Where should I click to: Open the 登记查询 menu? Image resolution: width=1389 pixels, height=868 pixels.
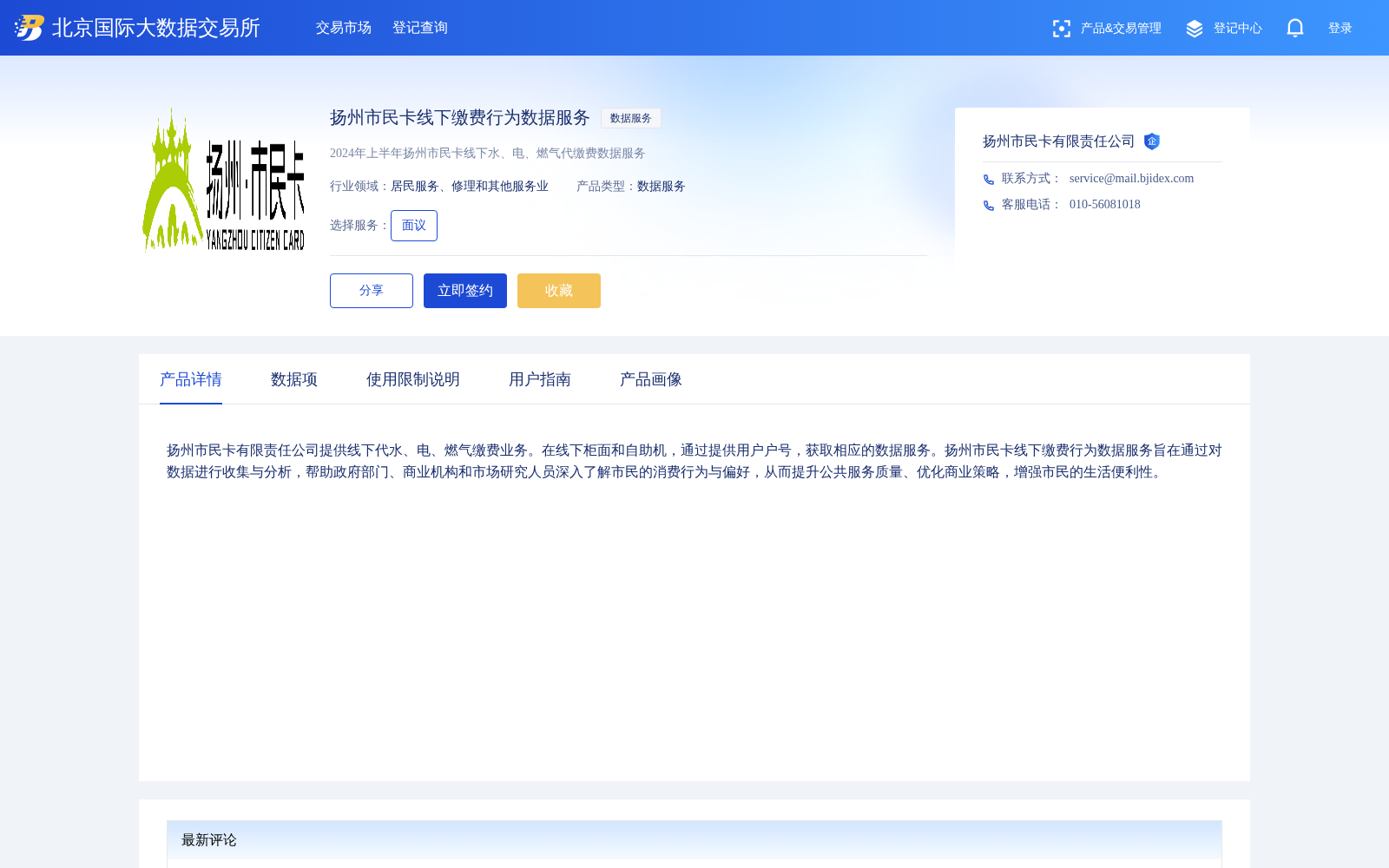[420, 28]
